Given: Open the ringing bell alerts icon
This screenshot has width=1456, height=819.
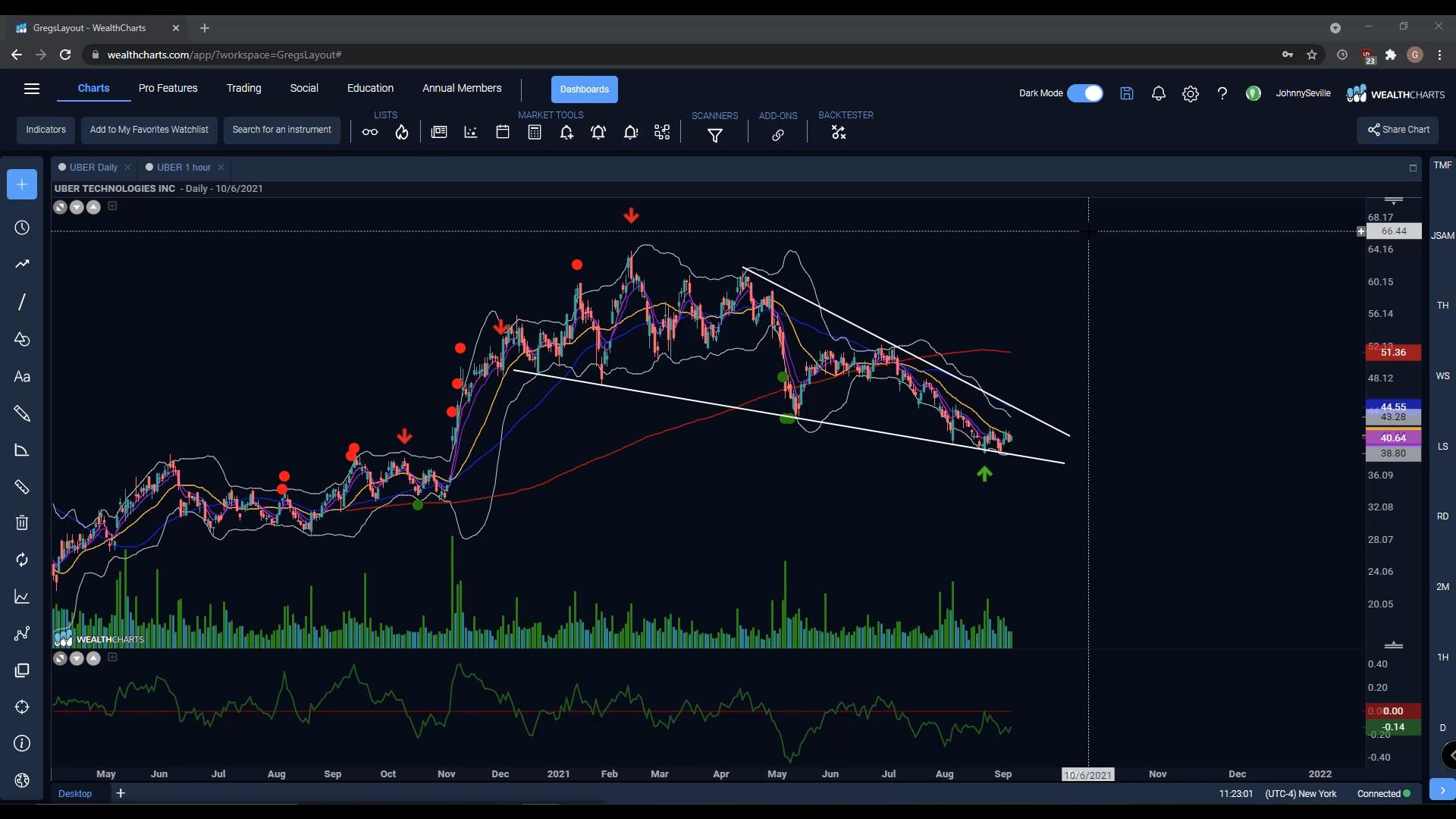Looking at the screenshot, I should pyautogui.click(x=598, y=133).
